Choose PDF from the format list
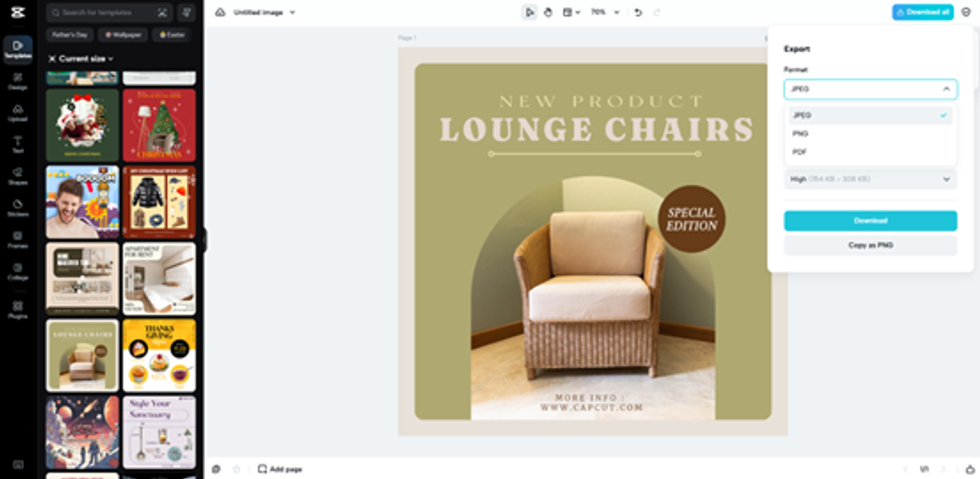The width and height of the screenshot is (980, 479). (x=800, y=152)
